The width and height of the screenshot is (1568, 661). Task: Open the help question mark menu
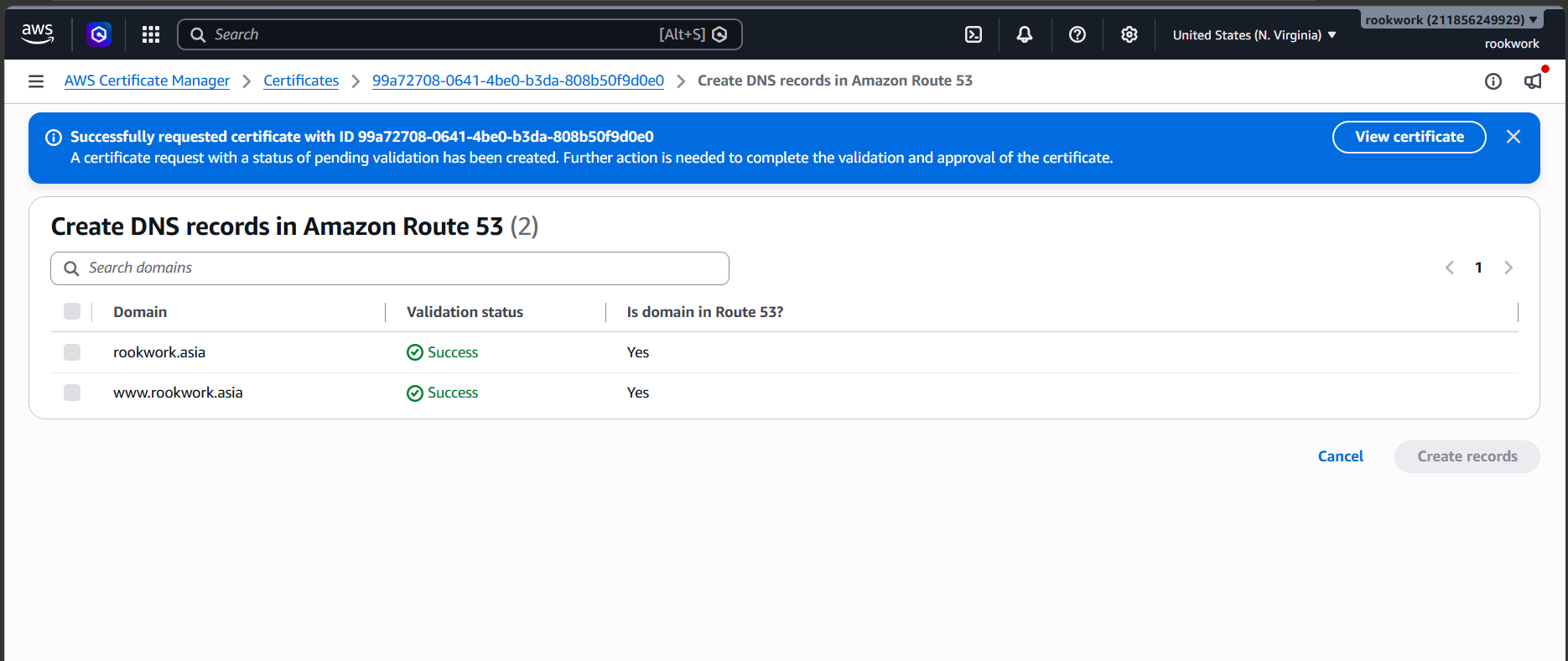pyautogui.click(x=1077, y=34)
